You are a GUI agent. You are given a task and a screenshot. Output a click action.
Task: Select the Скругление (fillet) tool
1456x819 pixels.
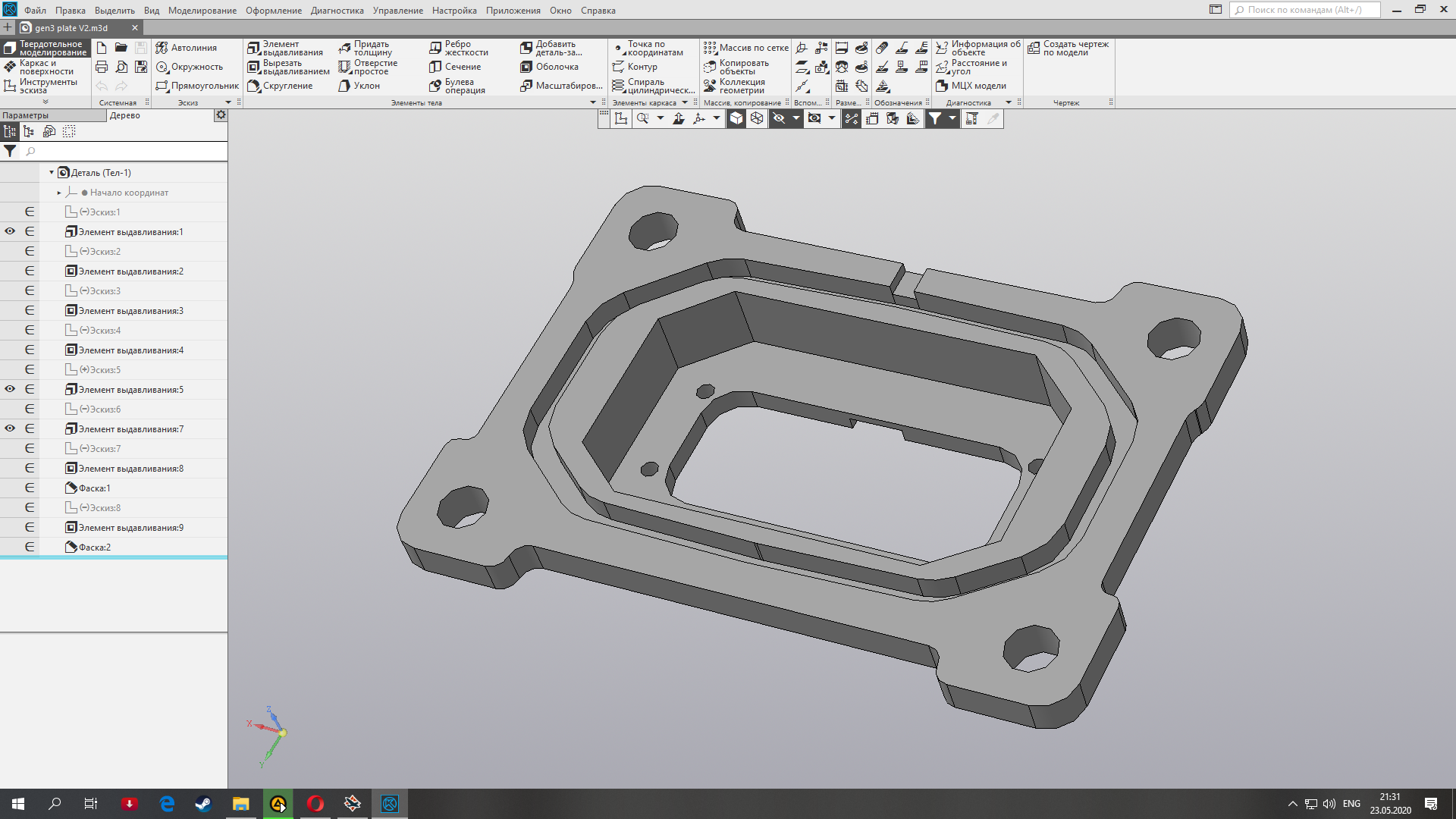(x=280, y=86)
